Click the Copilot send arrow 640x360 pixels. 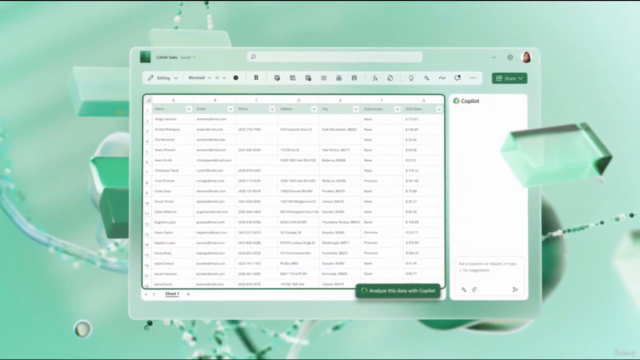point(515,289)
